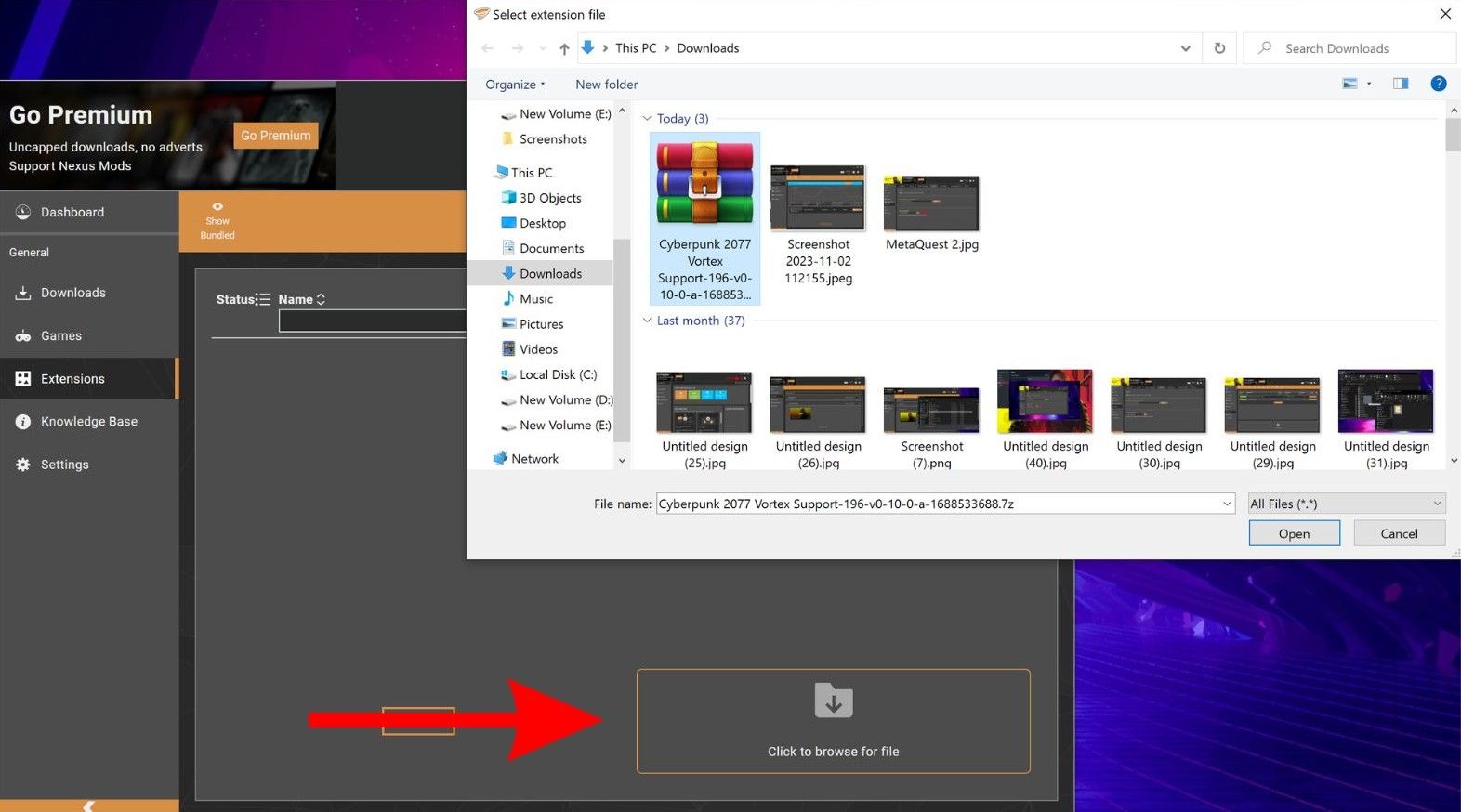Change the view layout icon
Image resolution: width=1461 pixels, height=812 pixels.
pyautogui.click(x=1349, y=84)
